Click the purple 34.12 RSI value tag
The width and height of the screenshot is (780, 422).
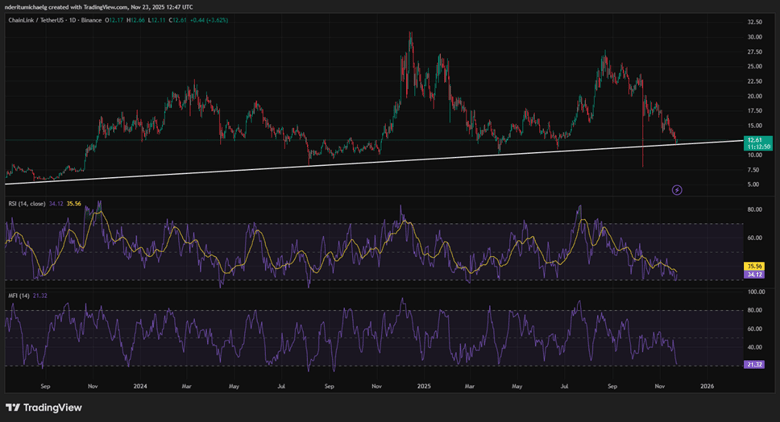[x=754, y=275]
